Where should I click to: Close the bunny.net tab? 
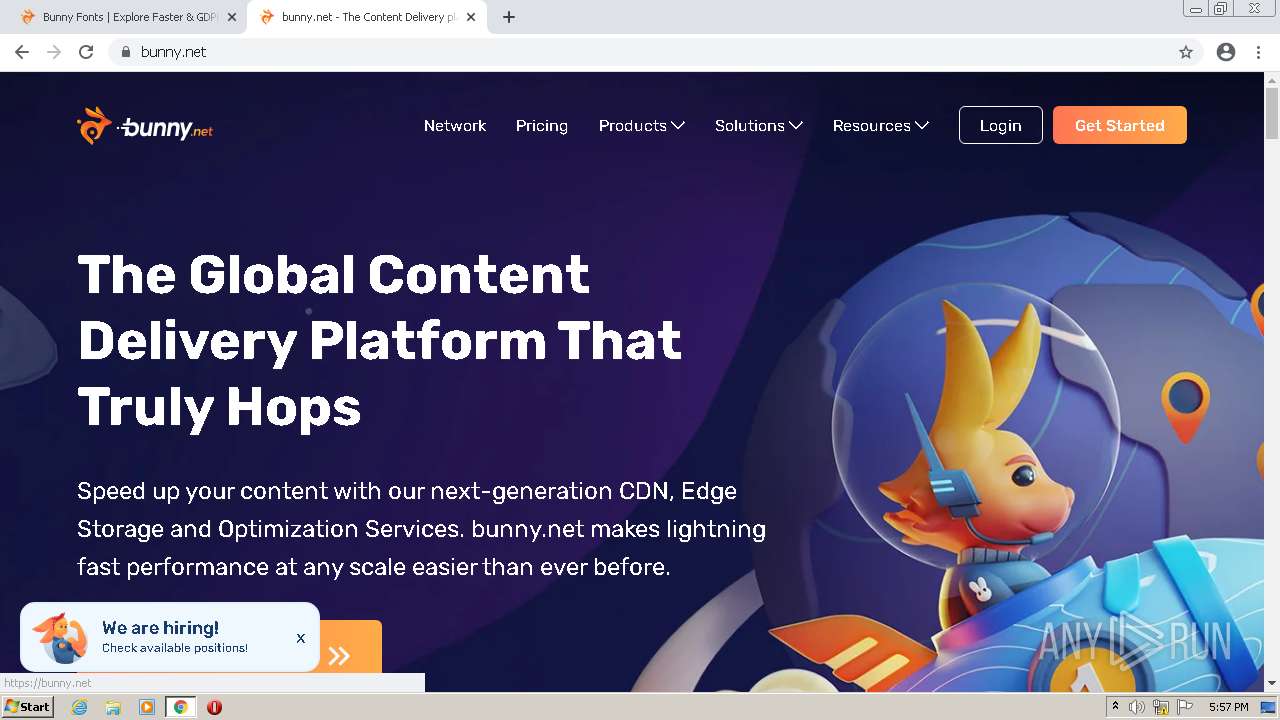pos(471,17)
